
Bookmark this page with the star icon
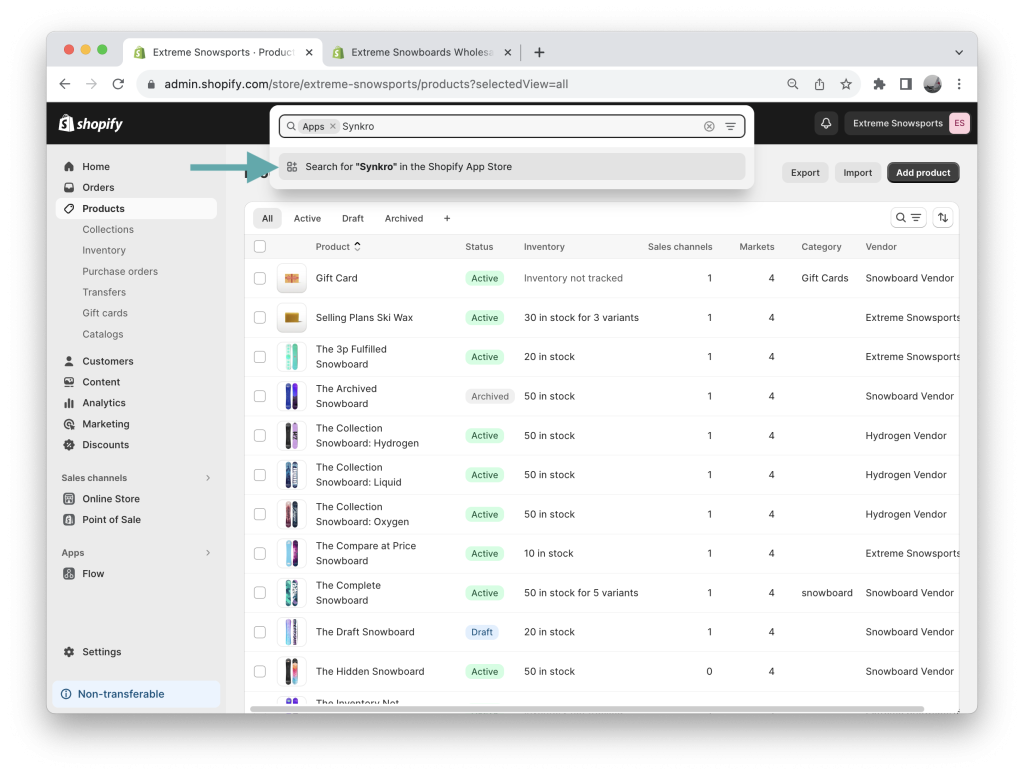pos(846,84)
